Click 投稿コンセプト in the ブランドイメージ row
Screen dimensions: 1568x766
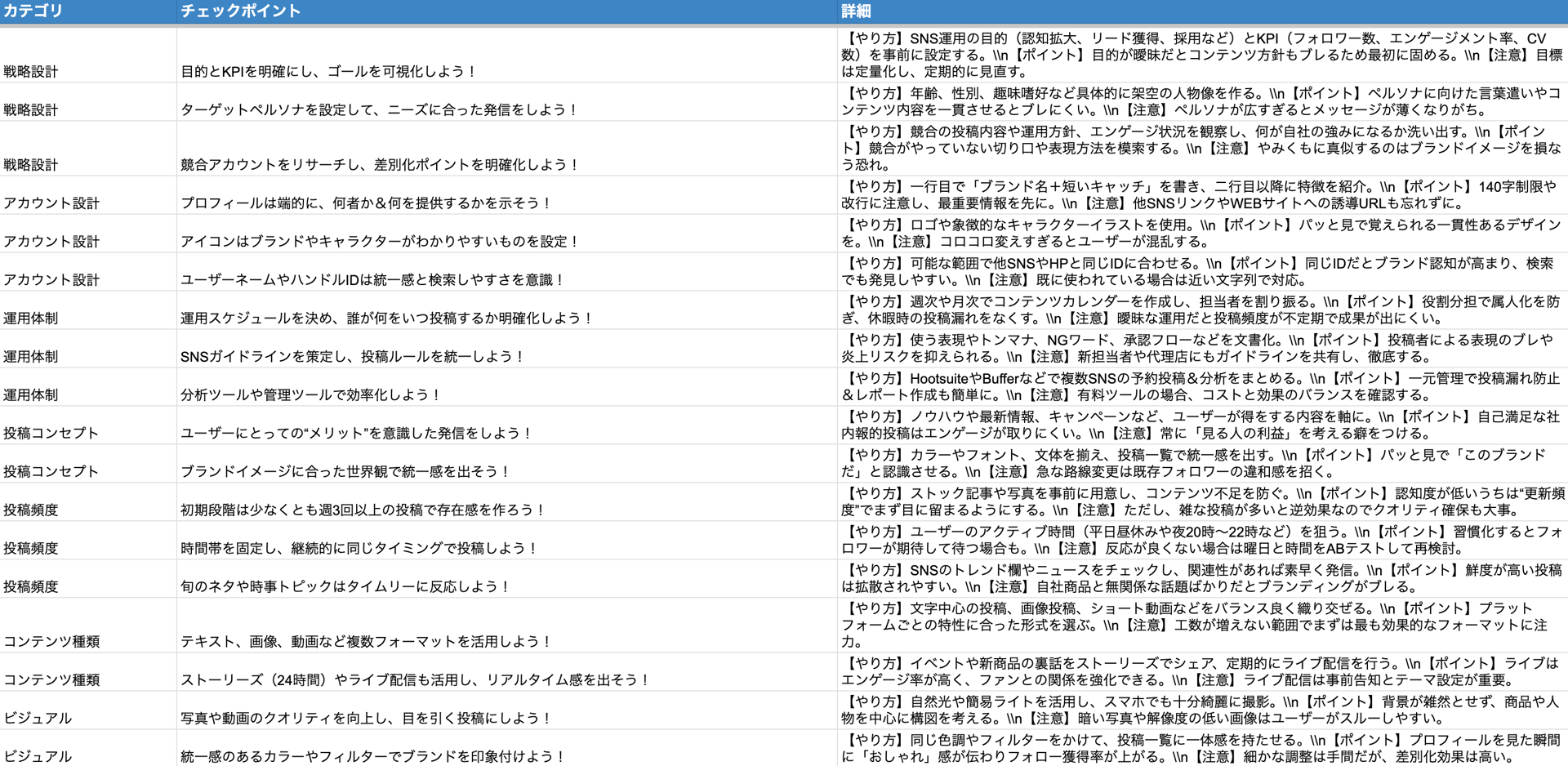tap(51, 472)
